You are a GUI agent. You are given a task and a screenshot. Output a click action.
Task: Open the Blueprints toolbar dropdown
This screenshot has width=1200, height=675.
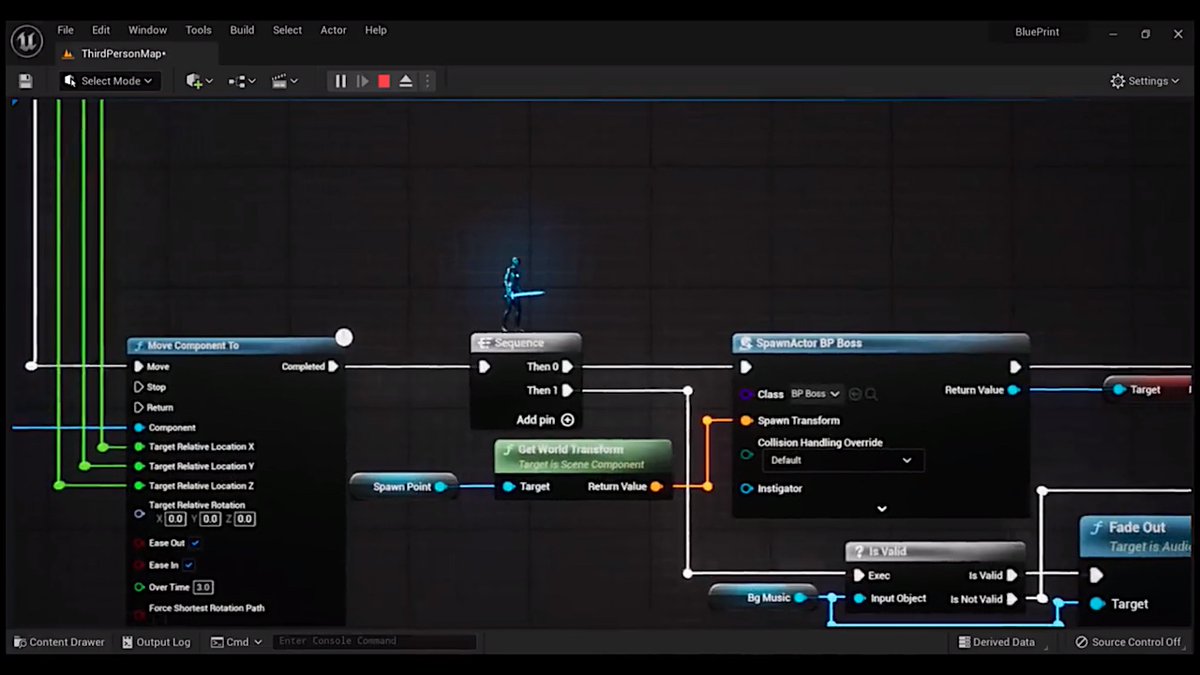point(242,81)
